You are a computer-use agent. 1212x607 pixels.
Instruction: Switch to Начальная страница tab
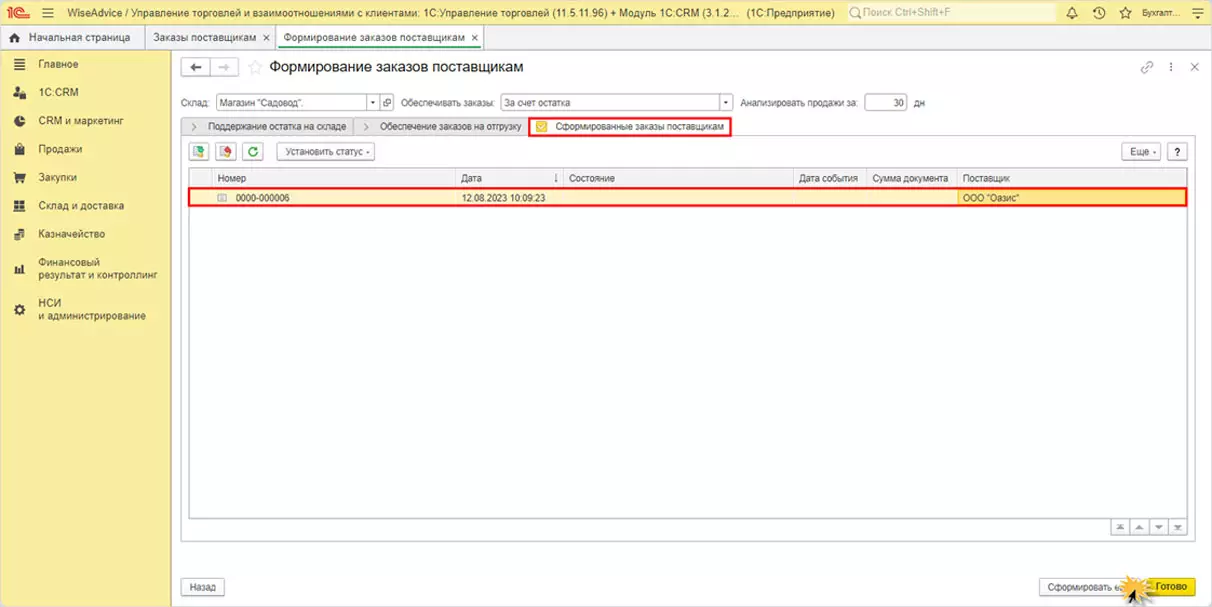click(71, 37)
